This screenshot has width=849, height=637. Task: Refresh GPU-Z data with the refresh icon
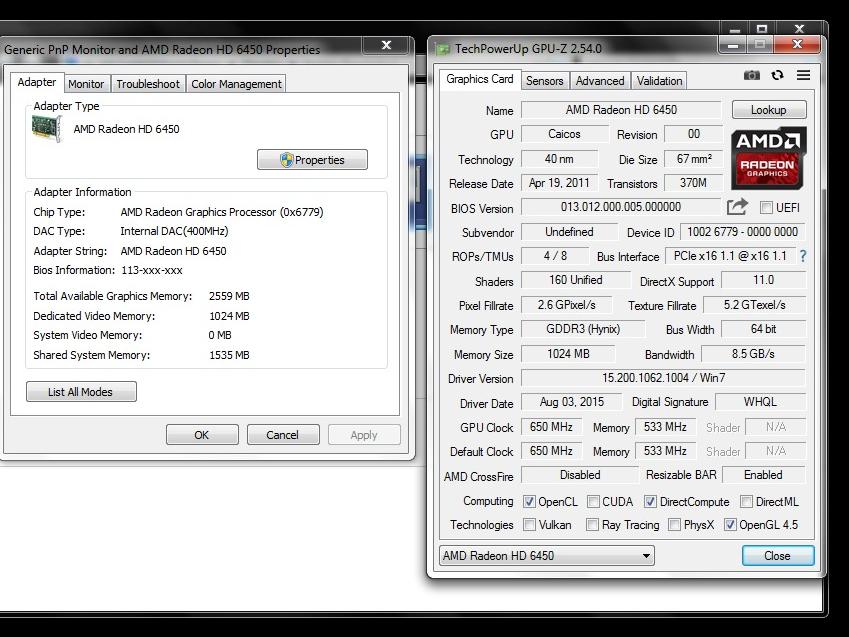click(778, 75)
